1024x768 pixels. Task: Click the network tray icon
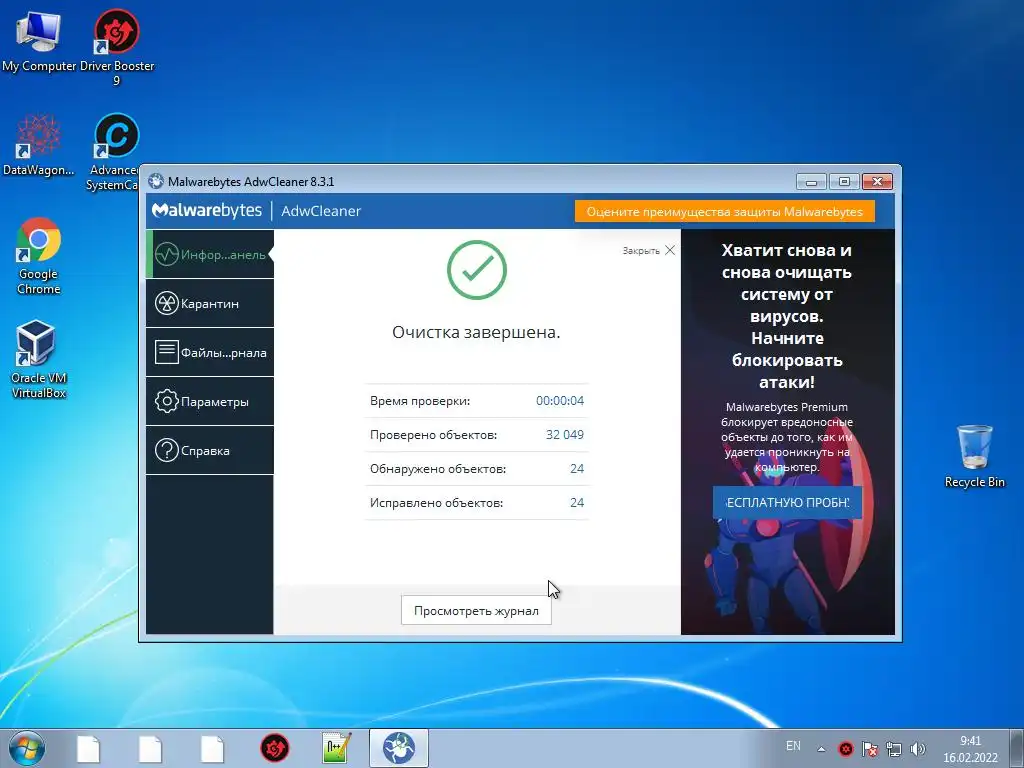coord(893,749)
